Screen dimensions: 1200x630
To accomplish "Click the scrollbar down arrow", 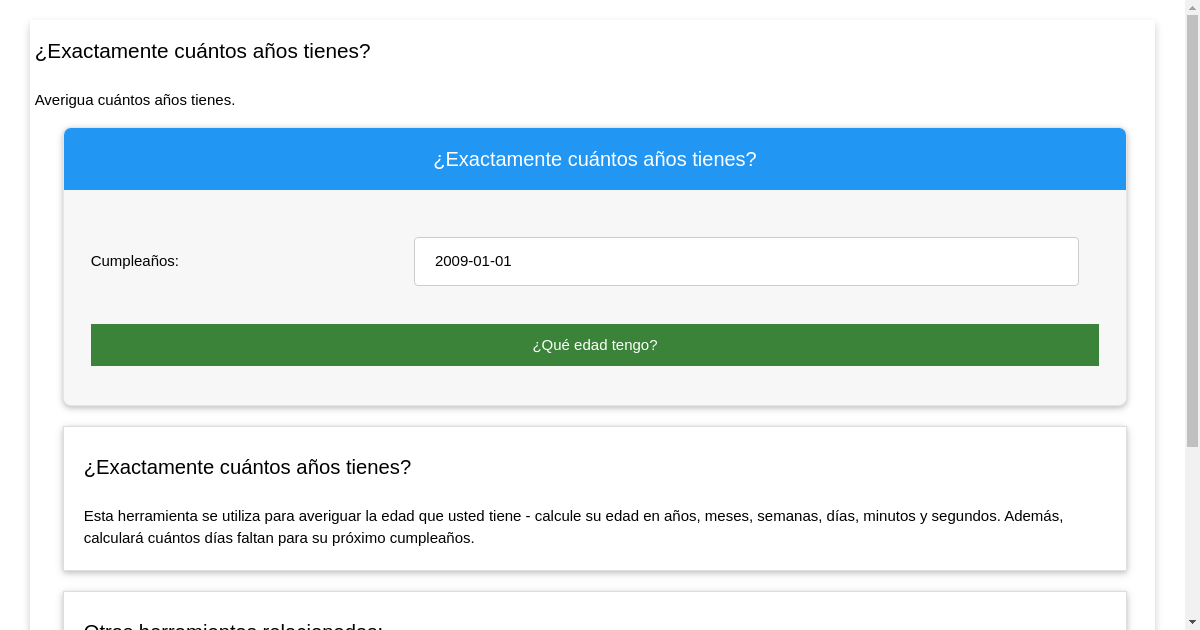I will pyautogui.click(x=1191, y=622).
